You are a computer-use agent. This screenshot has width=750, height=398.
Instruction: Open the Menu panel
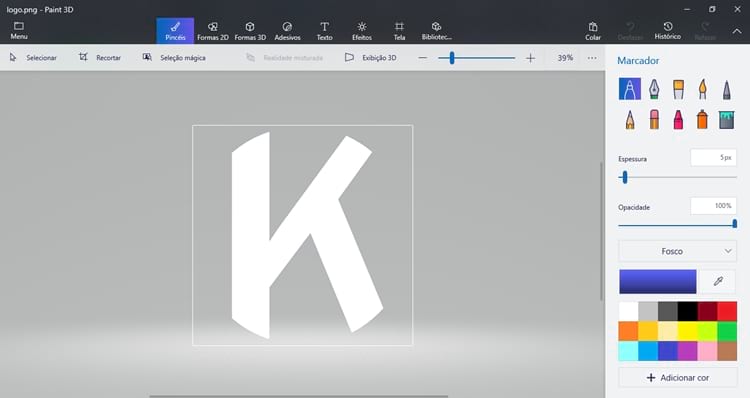tap(19, 31)
